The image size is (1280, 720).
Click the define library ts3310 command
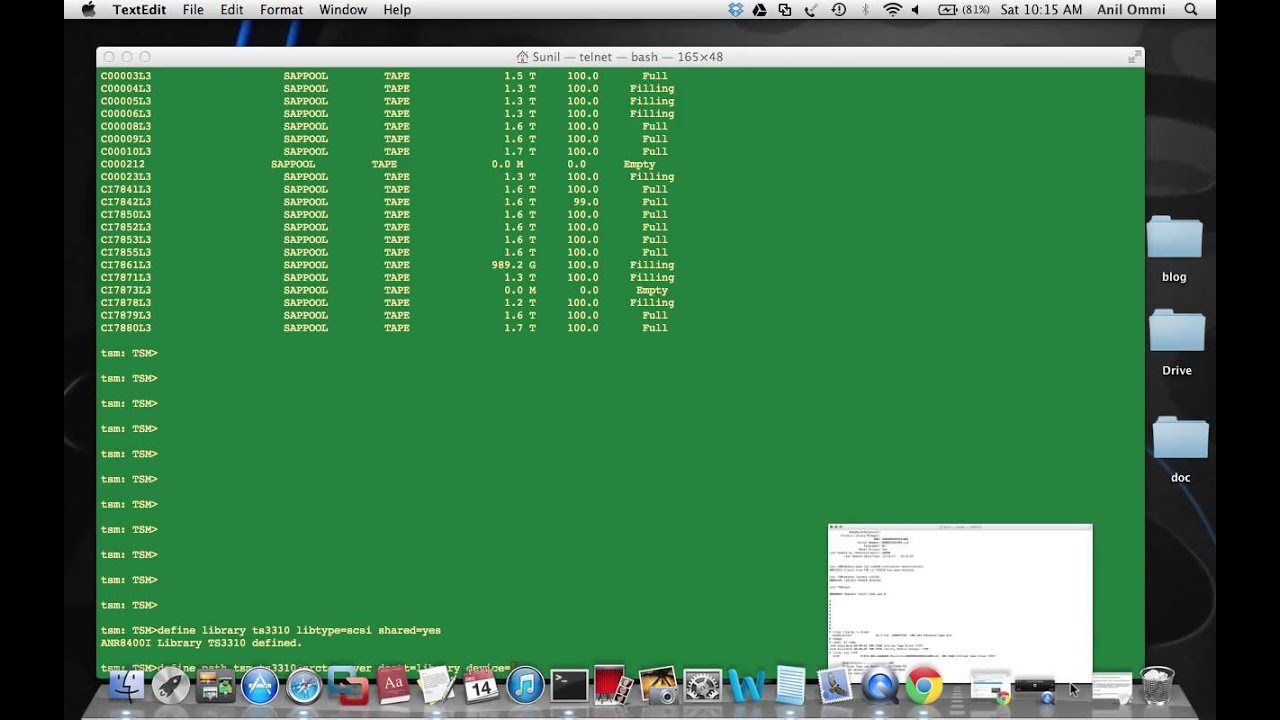click(299, 630)
